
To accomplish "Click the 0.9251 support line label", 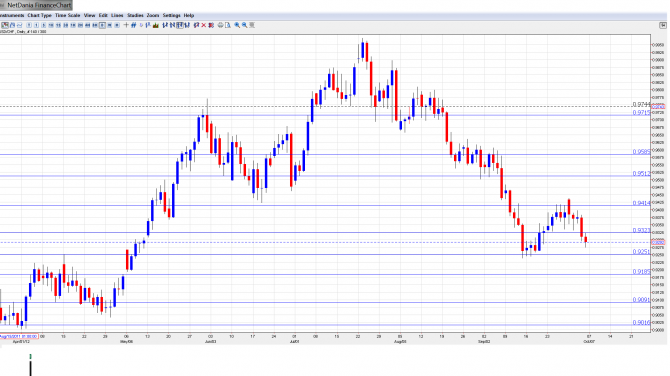I will pos(641,252).
